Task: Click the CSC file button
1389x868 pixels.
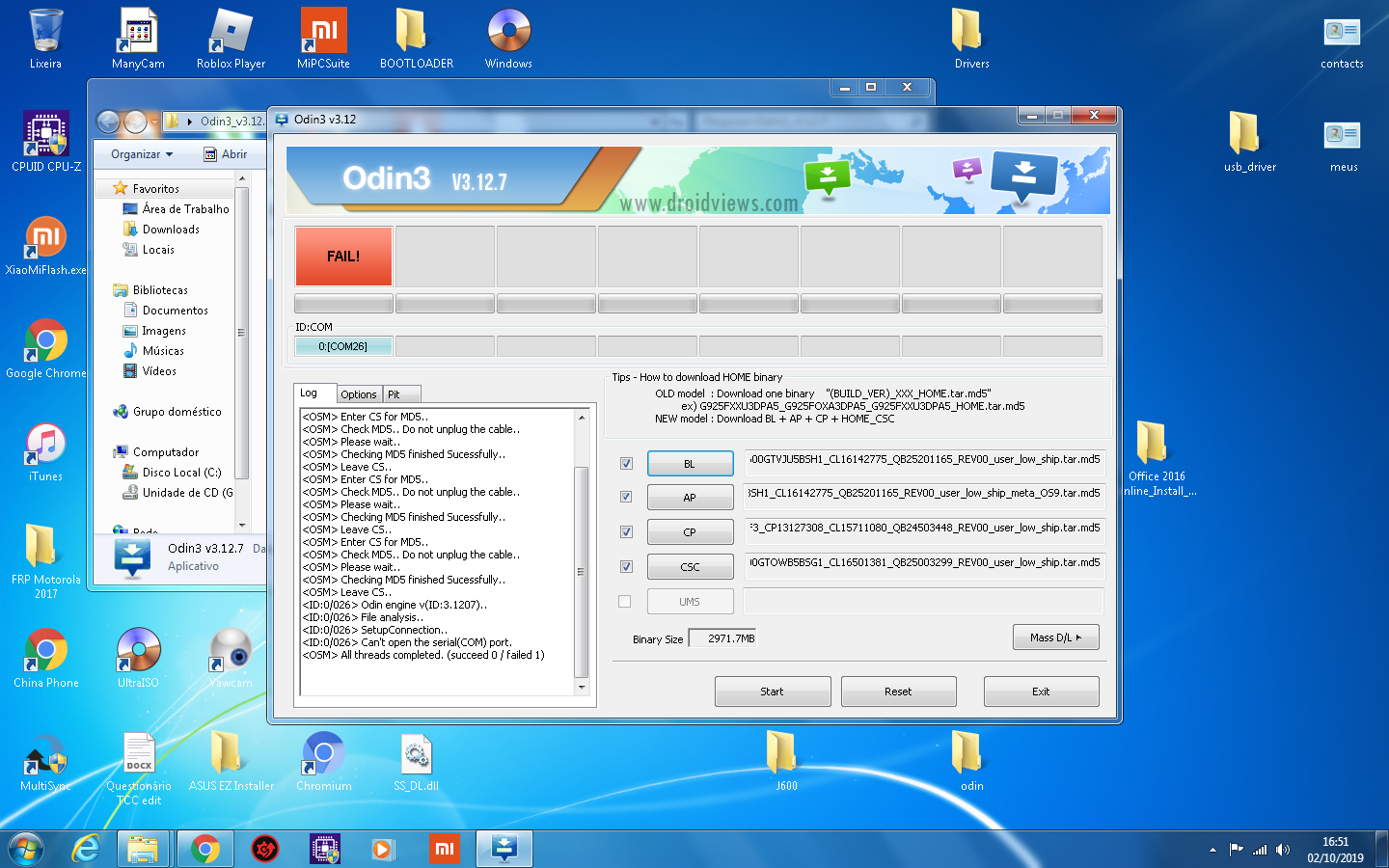Action: [x=690, y=567]
